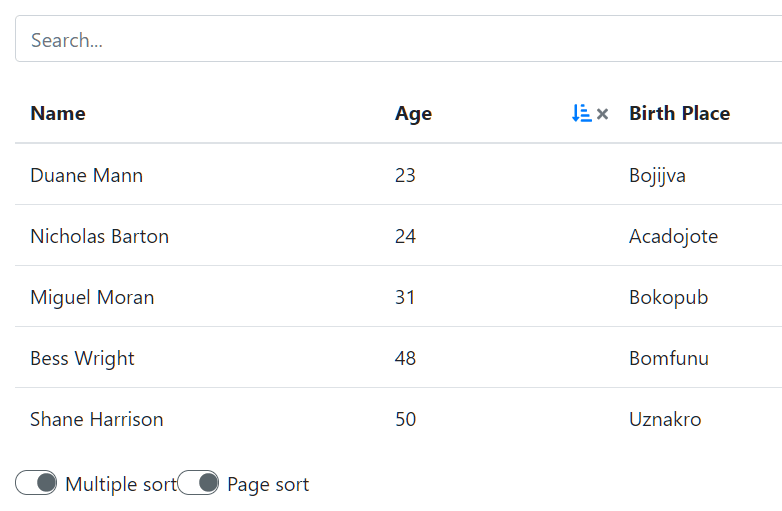Image resolution: width=782 pixels, height=511 pixels.
Task: Sort by the Birth Place column header
Action: (x=680, y=114)
